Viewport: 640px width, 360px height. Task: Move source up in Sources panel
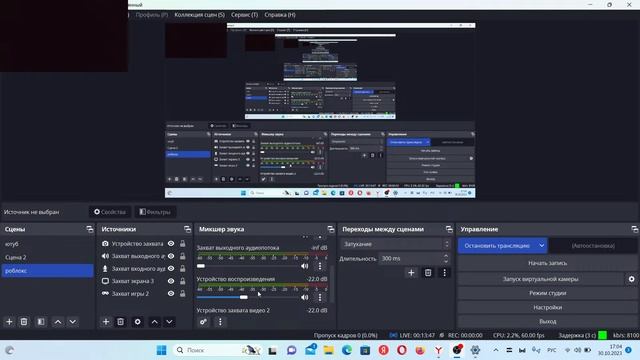point(154,322)
